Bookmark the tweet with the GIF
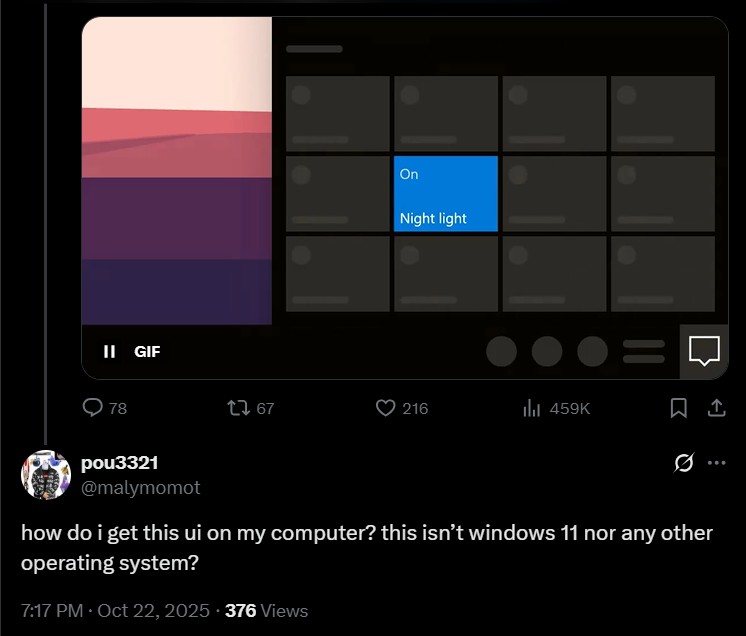The image size is (746, 636). (x=678, y=408)
